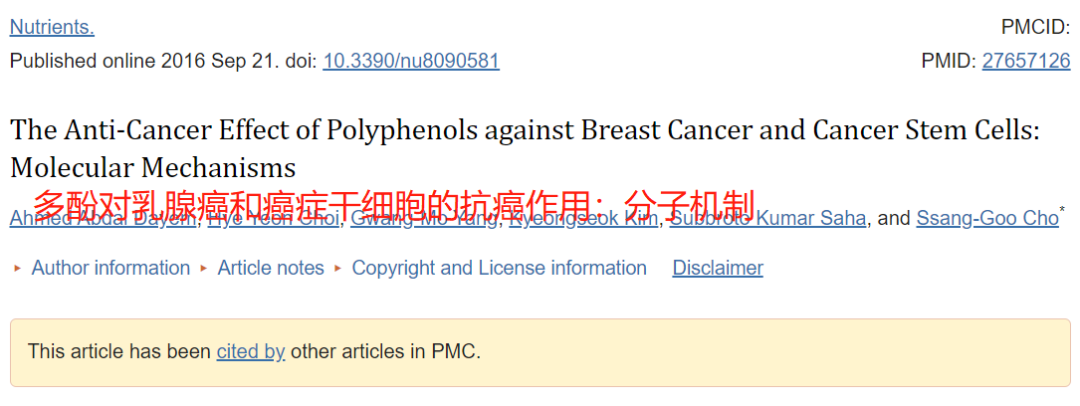Expand the Article notes section
The image size is (1080, 406).
[x=271, y=267]
